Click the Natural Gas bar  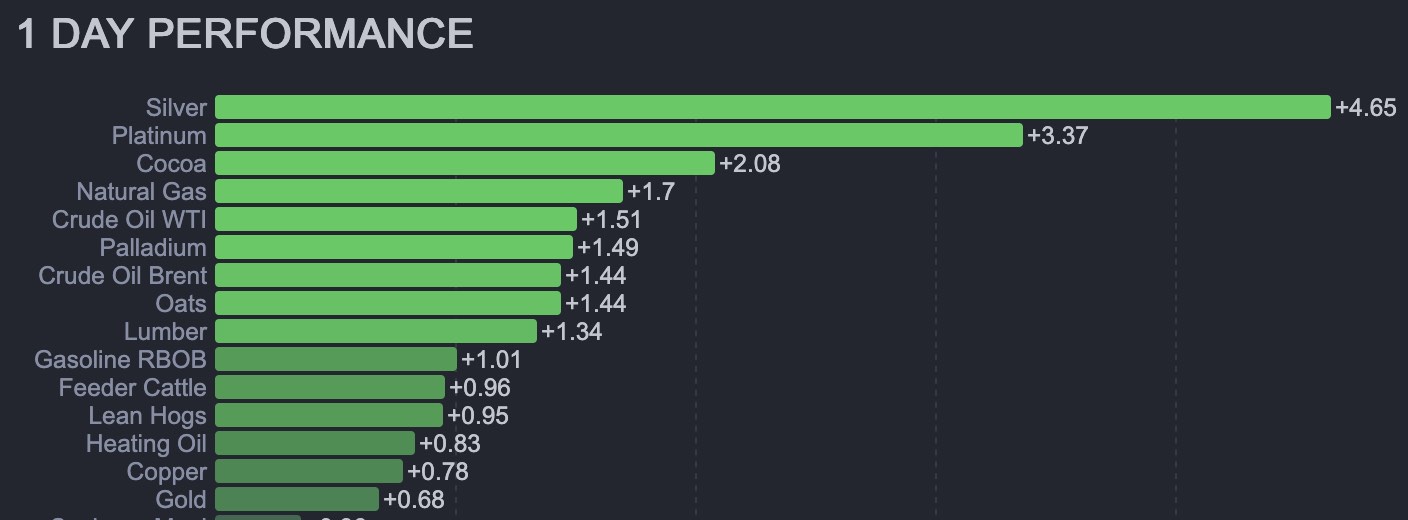click(x=418, y=191)
